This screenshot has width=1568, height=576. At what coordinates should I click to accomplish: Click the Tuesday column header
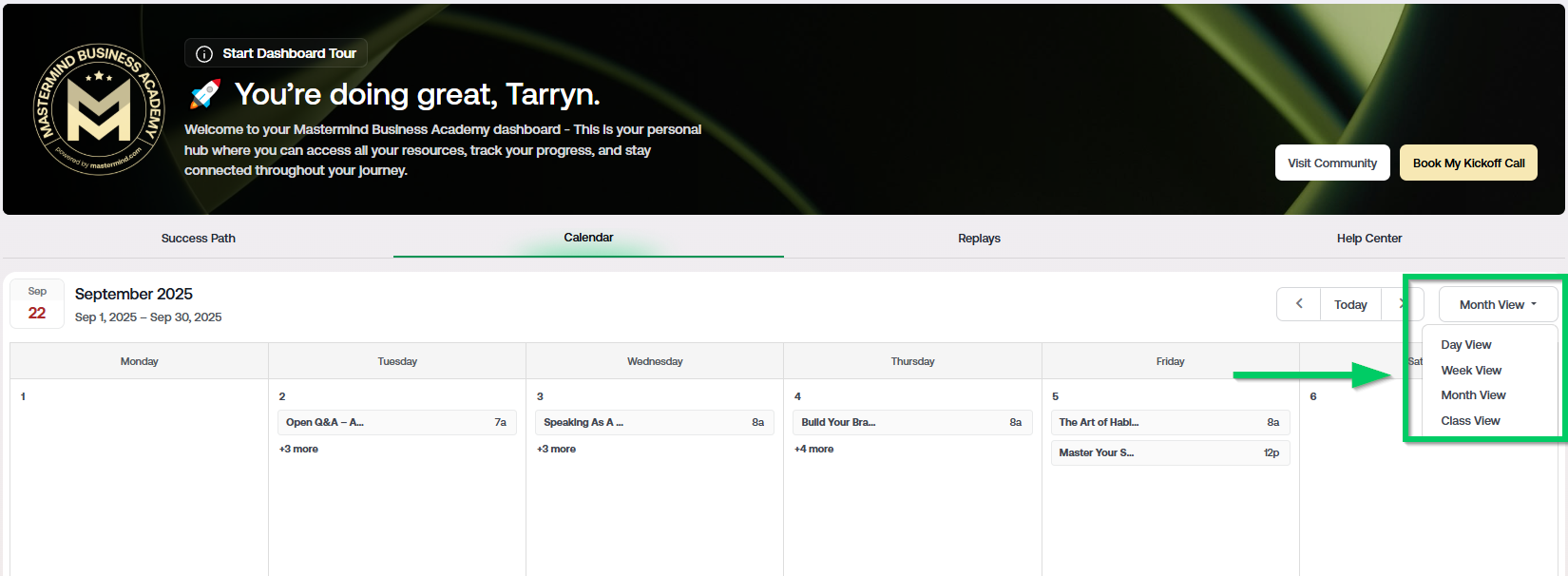397,361
